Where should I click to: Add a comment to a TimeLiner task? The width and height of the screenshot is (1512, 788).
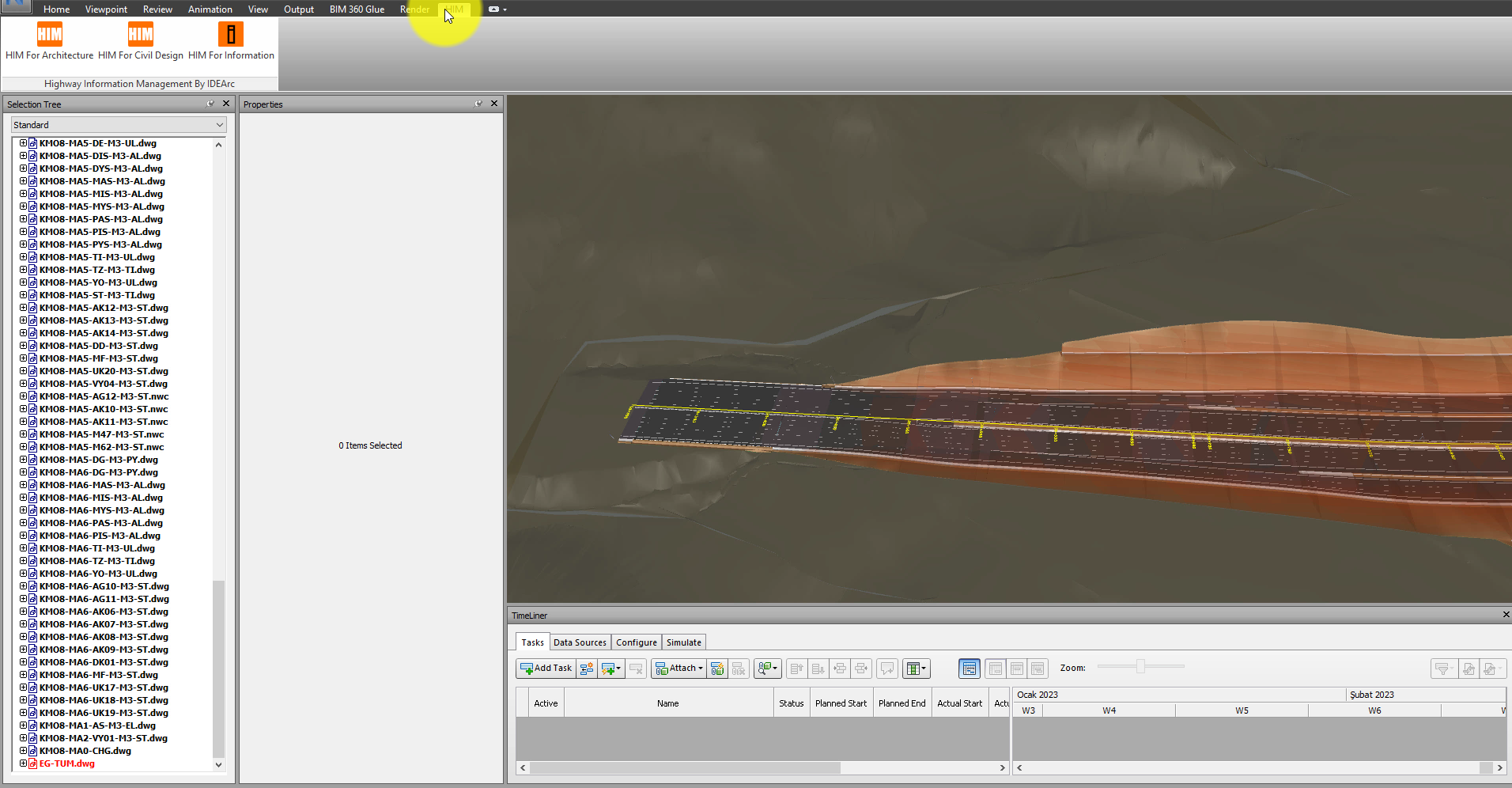886,669
